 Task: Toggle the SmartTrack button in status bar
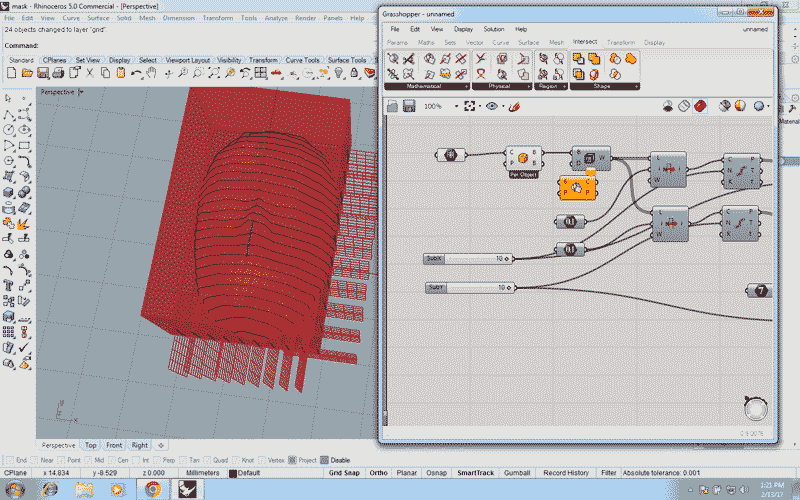pos(476,473)
